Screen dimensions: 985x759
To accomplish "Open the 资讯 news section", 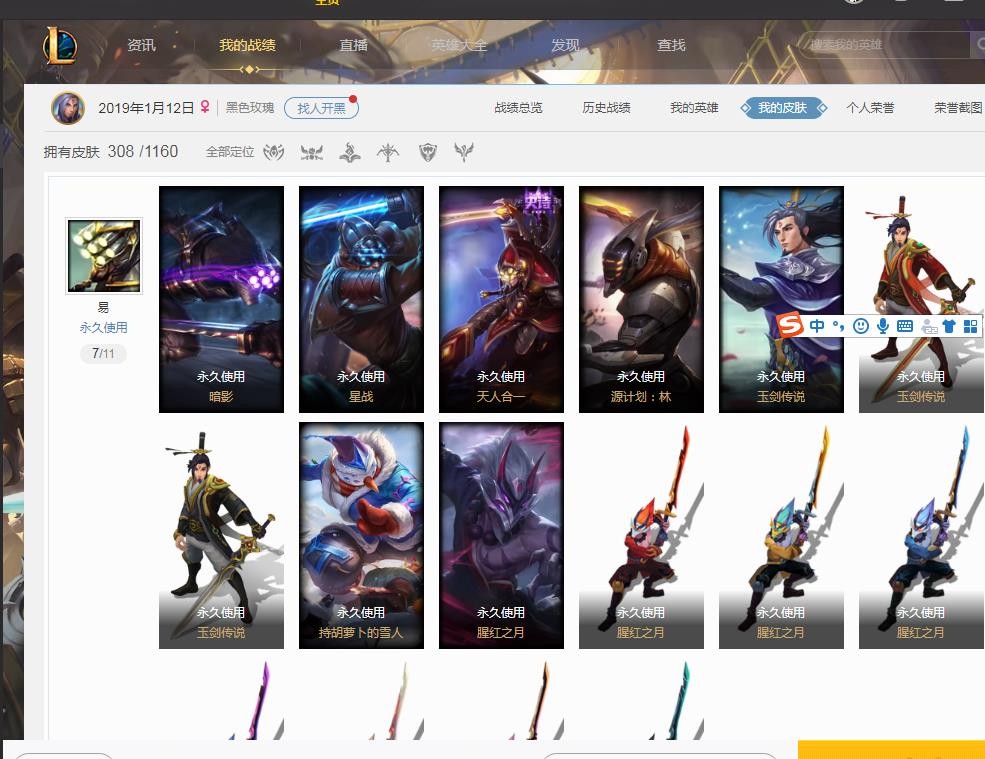I will 141,45.
